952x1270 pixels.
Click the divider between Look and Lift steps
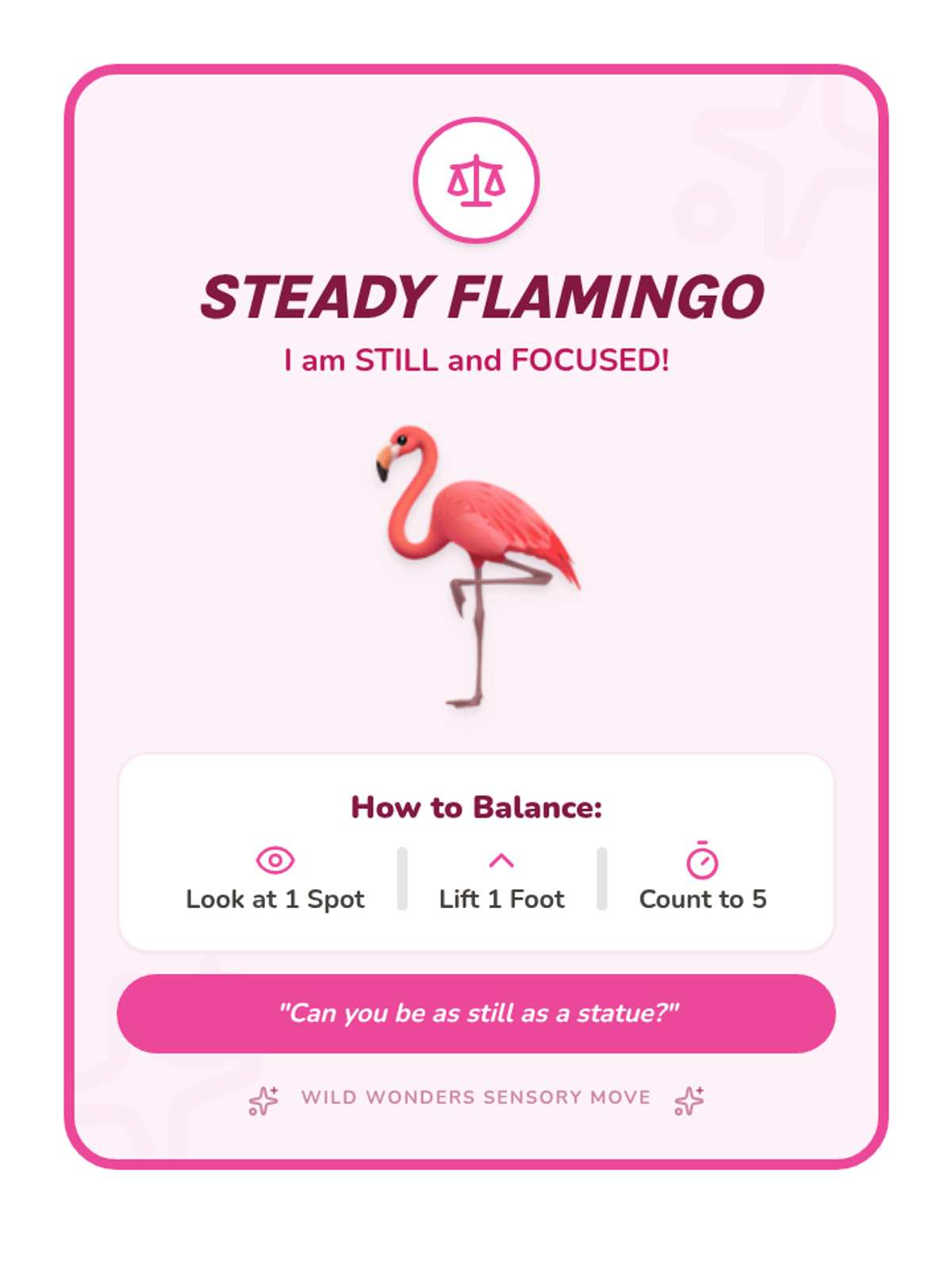pos(402,879)
